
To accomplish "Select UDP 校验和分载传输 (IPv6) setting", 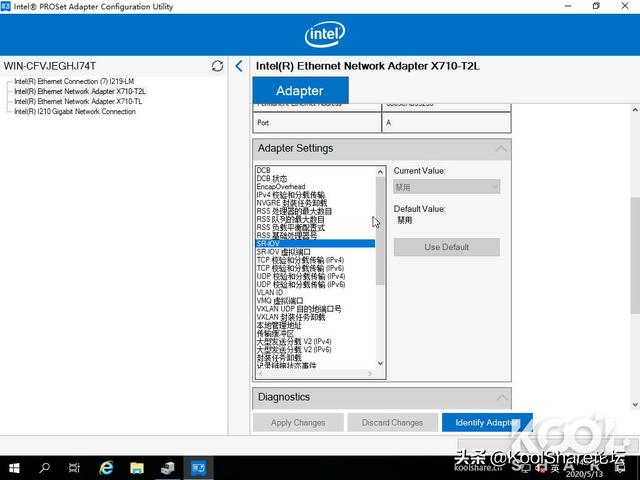I will [301, 284].
